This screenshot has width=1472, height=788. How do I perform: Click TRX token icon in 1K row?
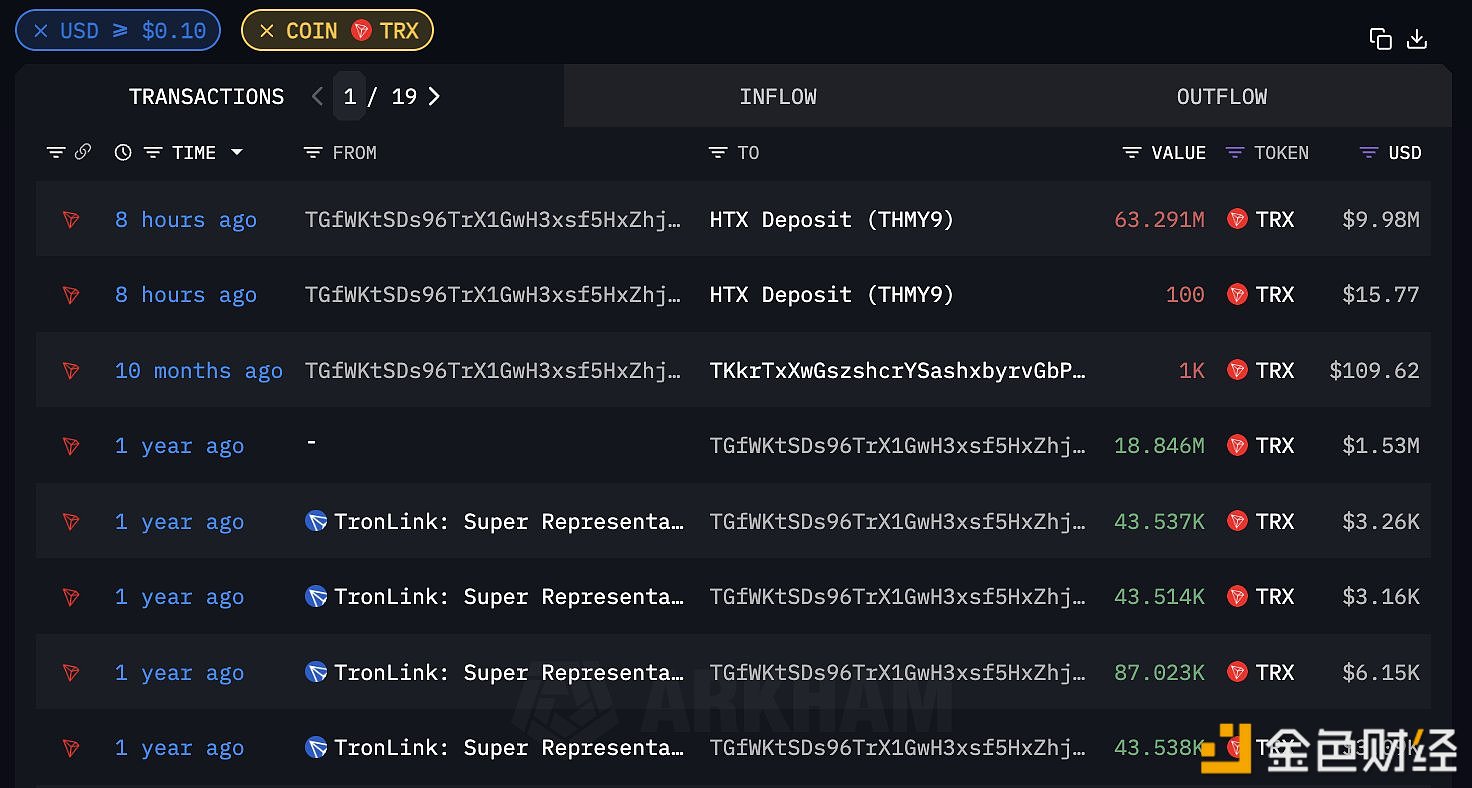(1237, 370)
